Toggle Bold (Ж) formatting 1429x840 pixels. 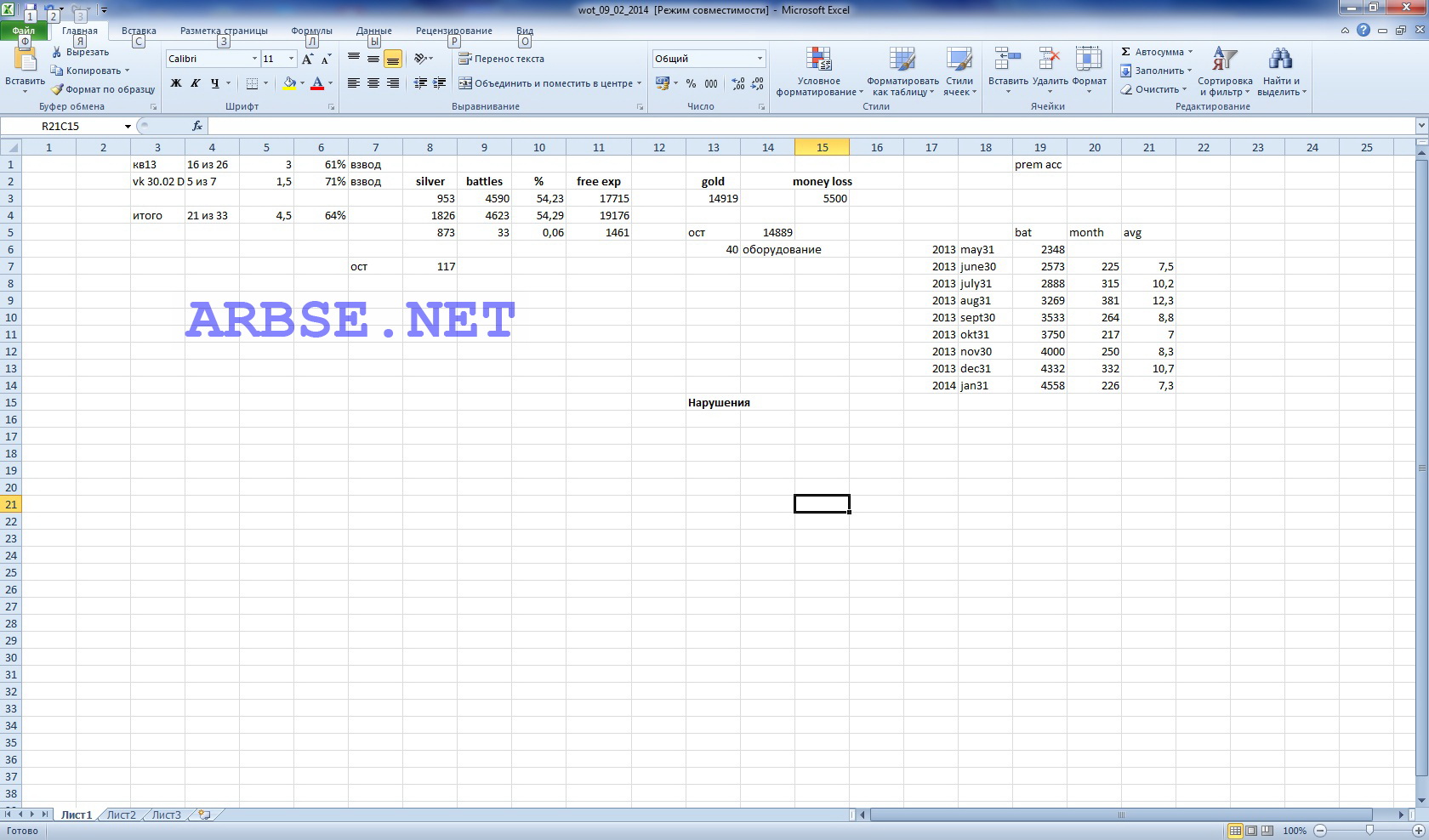[176, 83]
